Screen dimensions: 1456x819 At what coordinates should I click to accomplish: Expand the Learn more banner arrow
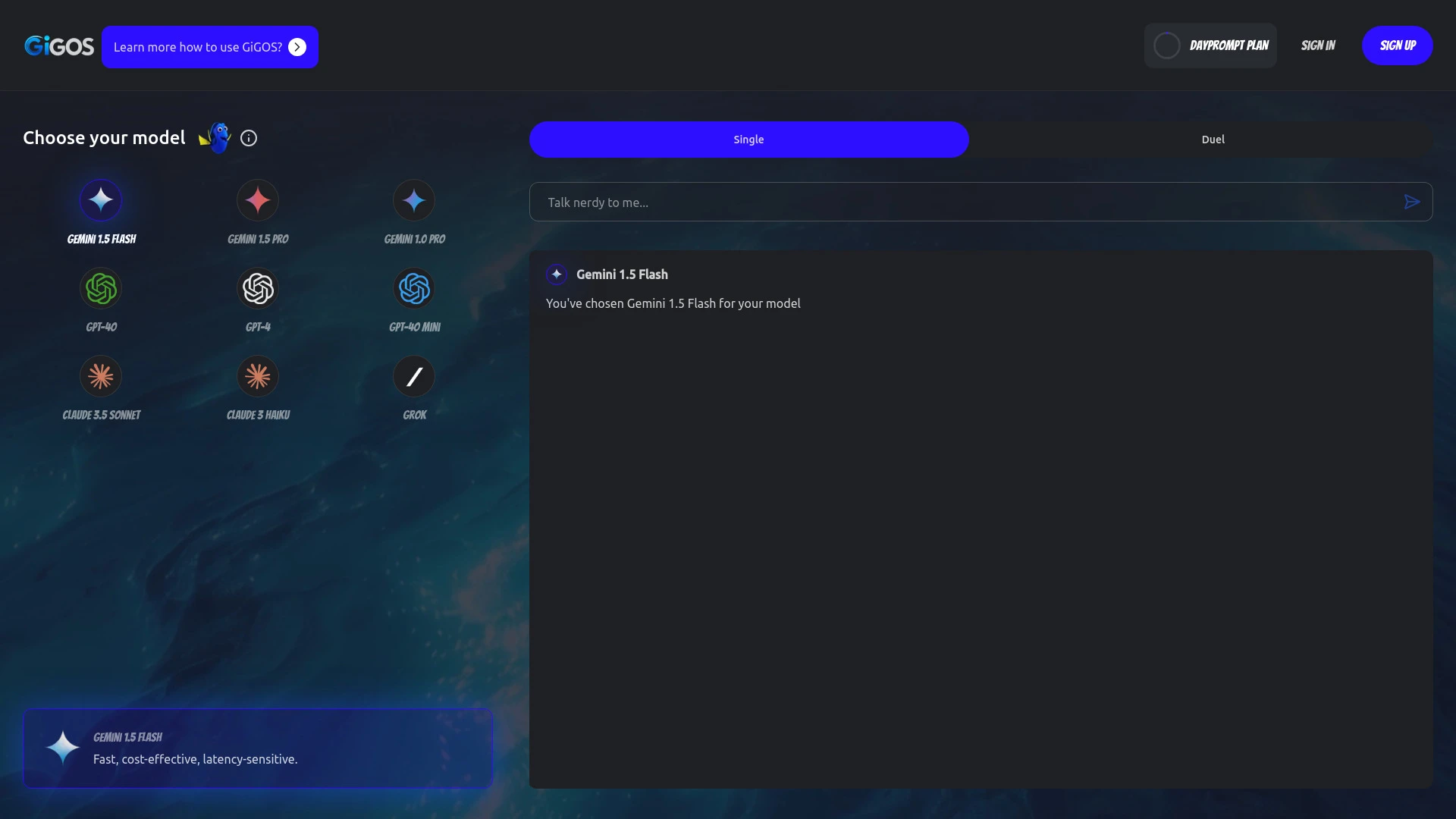coord(297,46)
